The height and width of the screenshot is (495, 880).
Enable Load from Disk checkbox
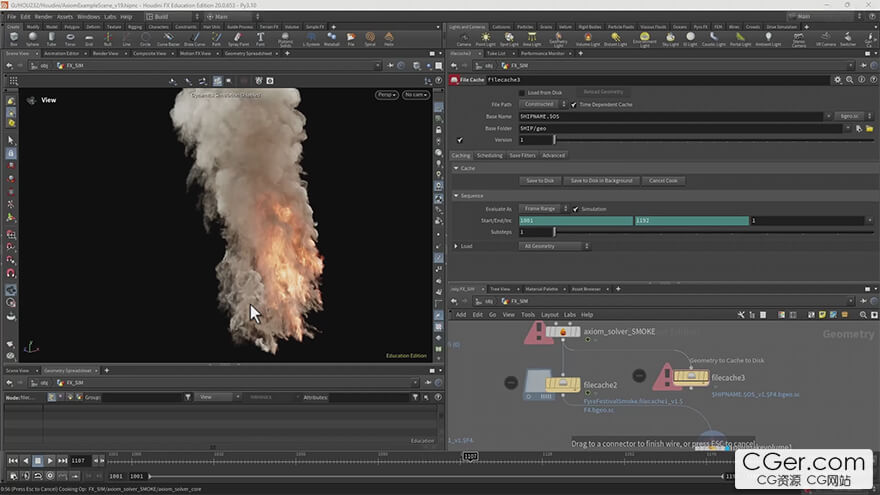click(522, 93)
